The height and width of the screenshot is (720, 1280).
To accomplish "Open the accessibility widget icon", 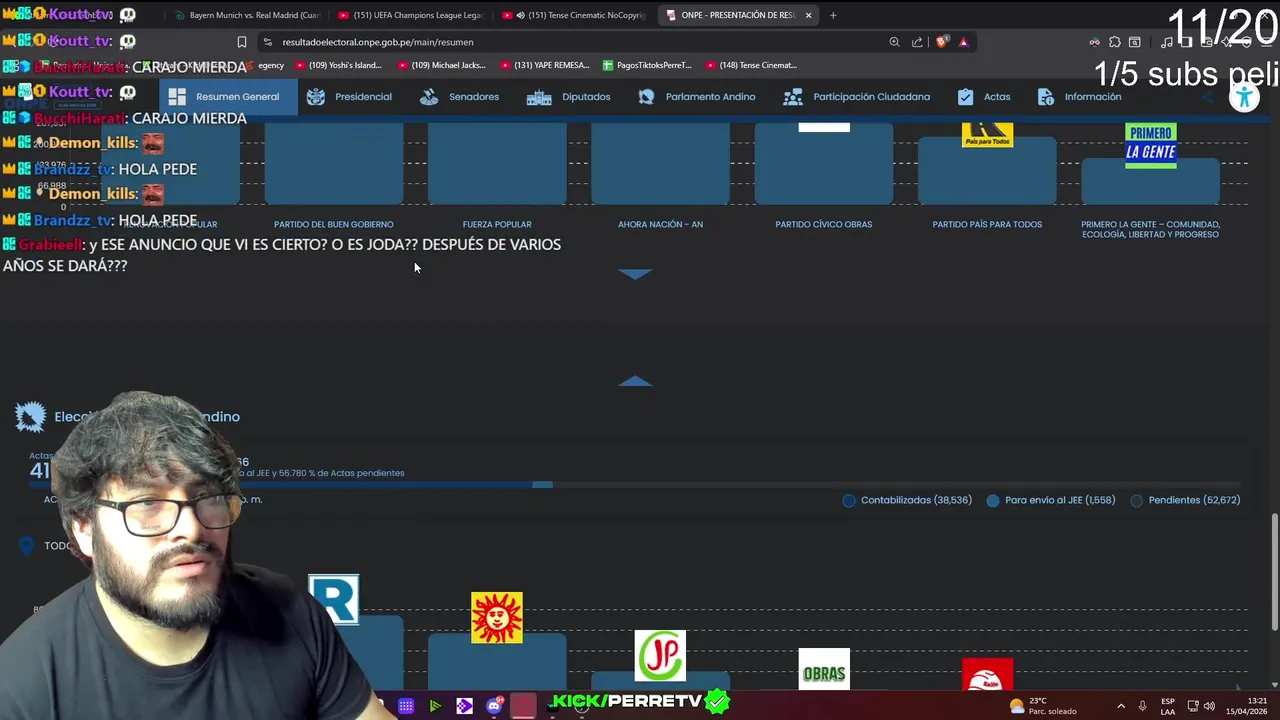I will click(1244, 97).
